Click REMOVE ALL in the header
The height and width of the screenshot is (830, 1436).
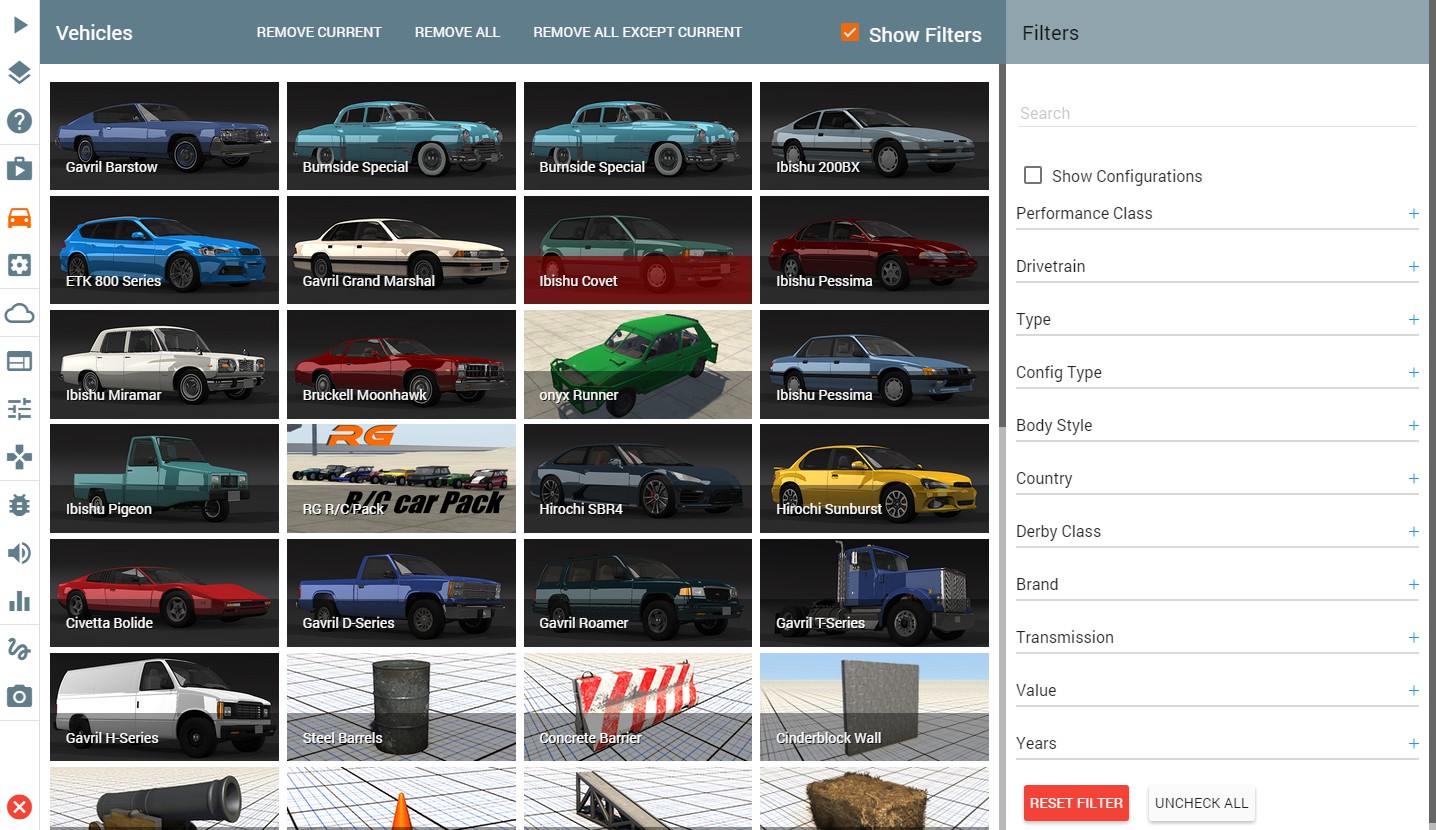click(457, 32)
